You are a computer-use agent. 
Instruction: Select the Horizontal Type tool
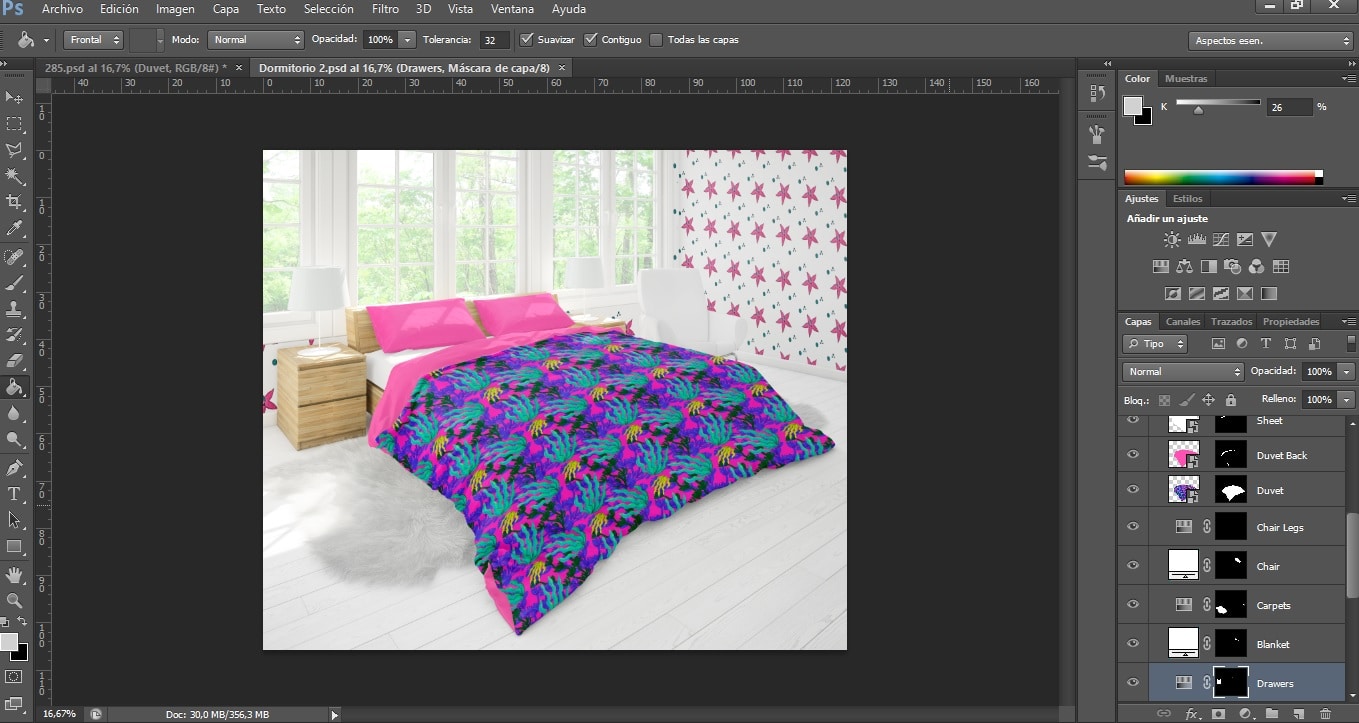coord(15,494)
